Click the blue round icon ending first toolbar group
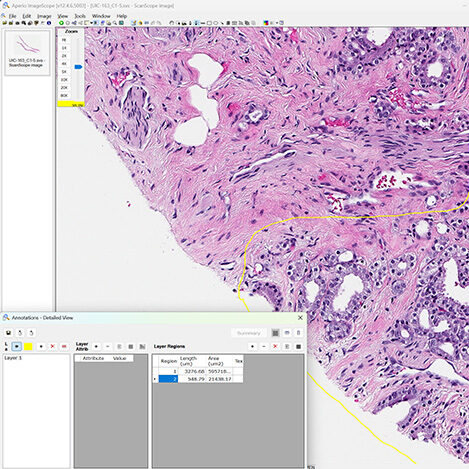This screenshot has height=469, width=469. point(49,23)
